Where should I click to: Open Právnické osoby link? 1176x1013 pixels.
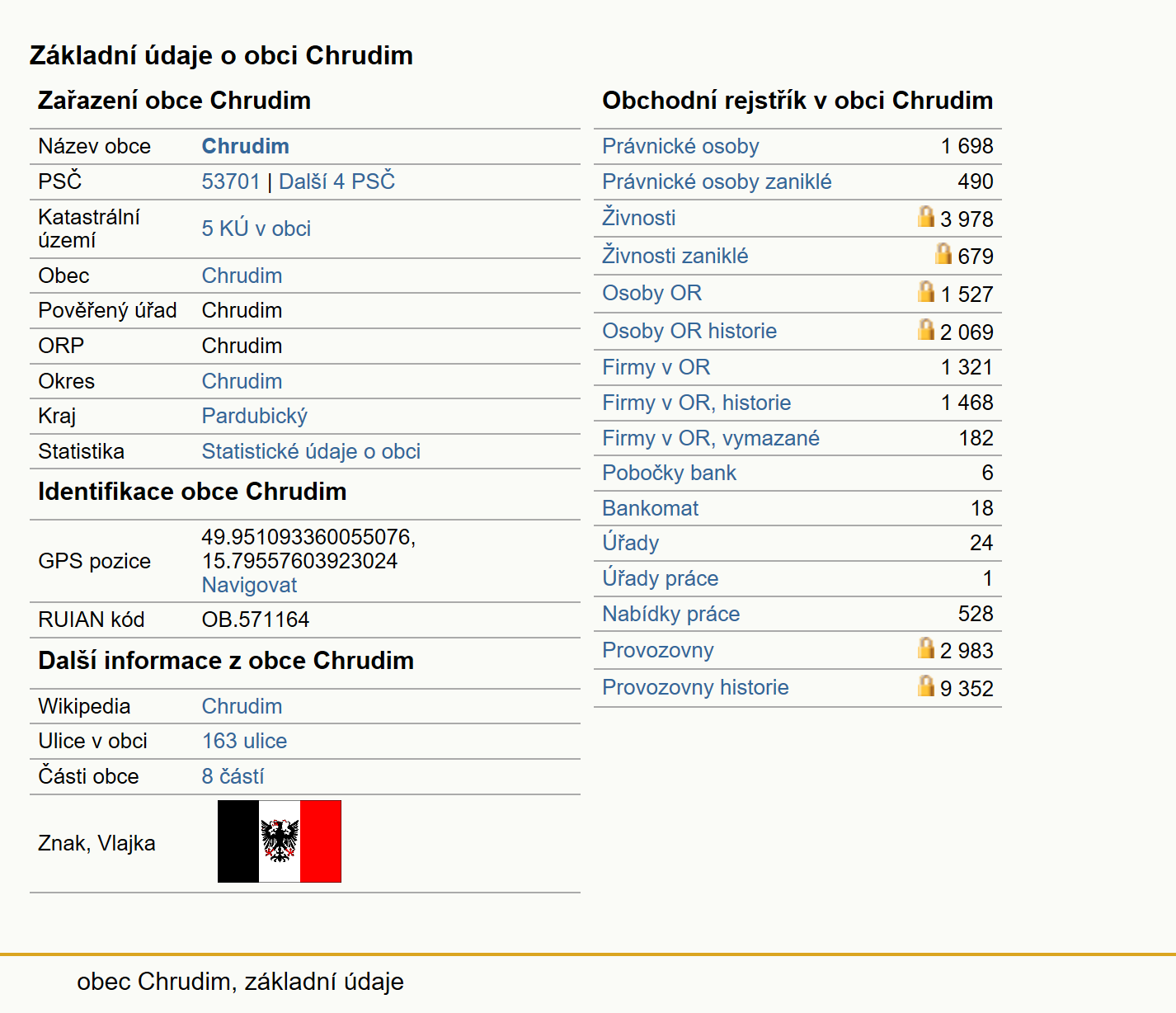click(680, 146)
